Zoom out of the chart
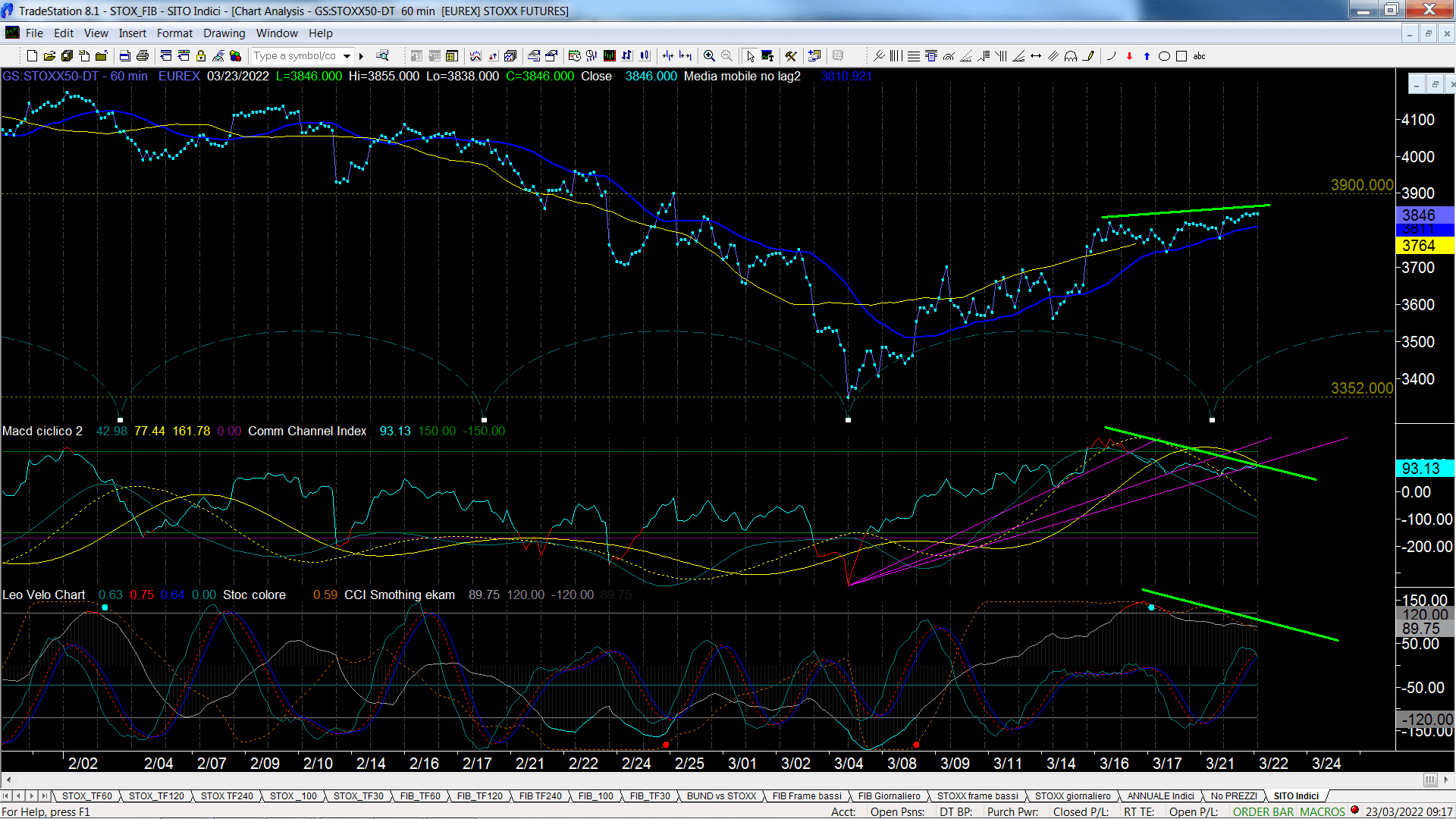1456x819 pixels. 726,56
